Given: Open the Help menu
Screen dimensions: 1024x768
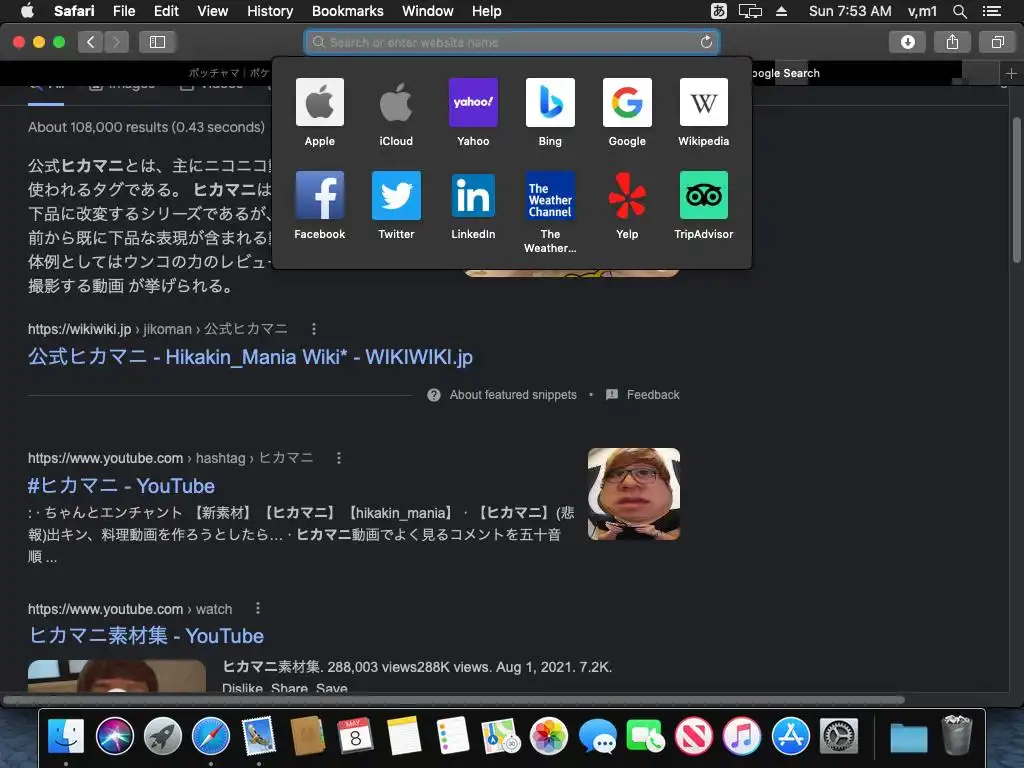Looking at the screenshot, I should pyautogui.click(x=487, y=11).
